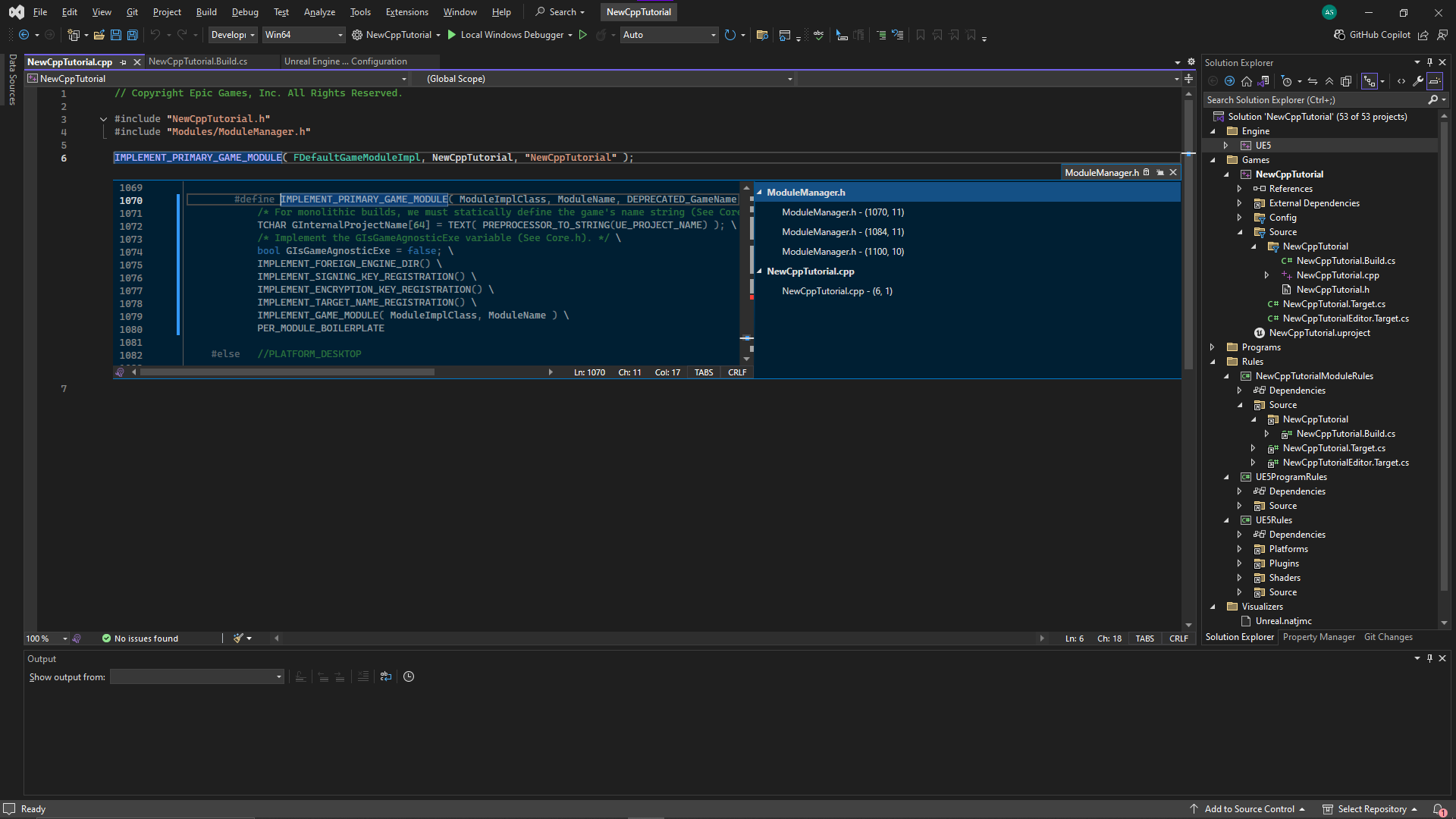Open the code cleanup broom icon
This screenshot has width=1456, height=819.
click(238, 639)
